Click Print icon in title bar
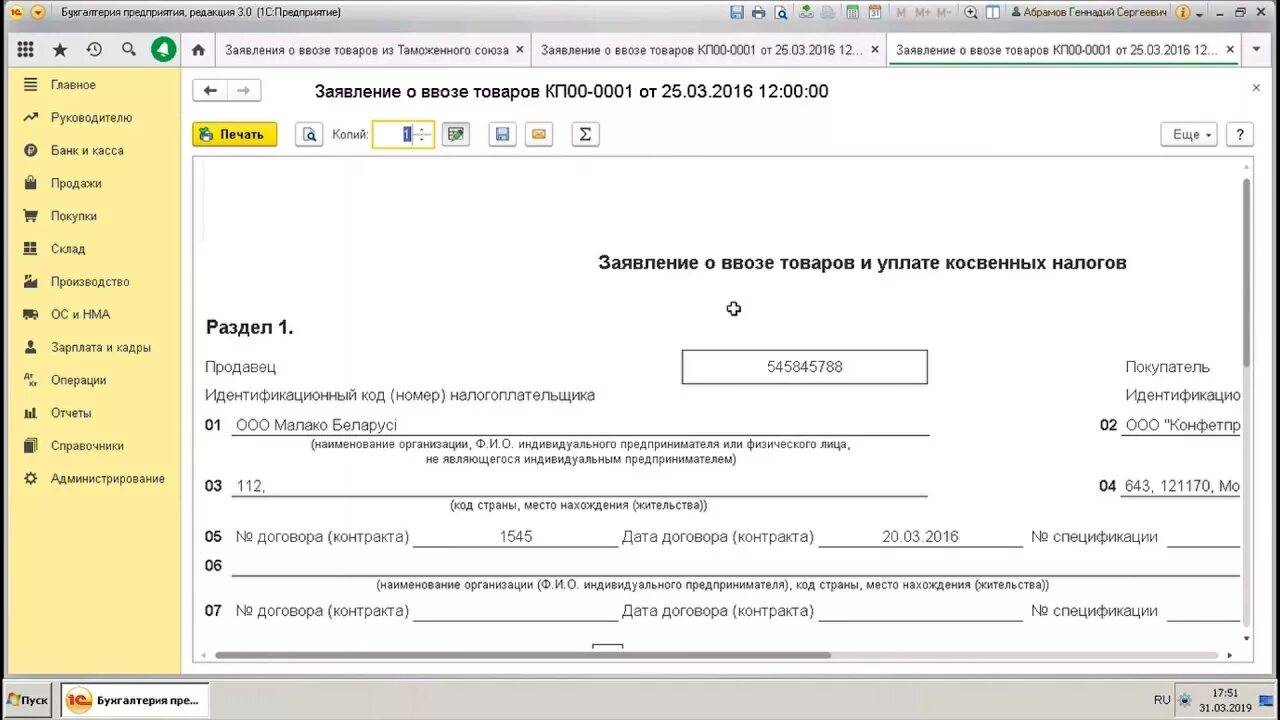This screenshot has width=1280, height=720. (x=758, y=12)
